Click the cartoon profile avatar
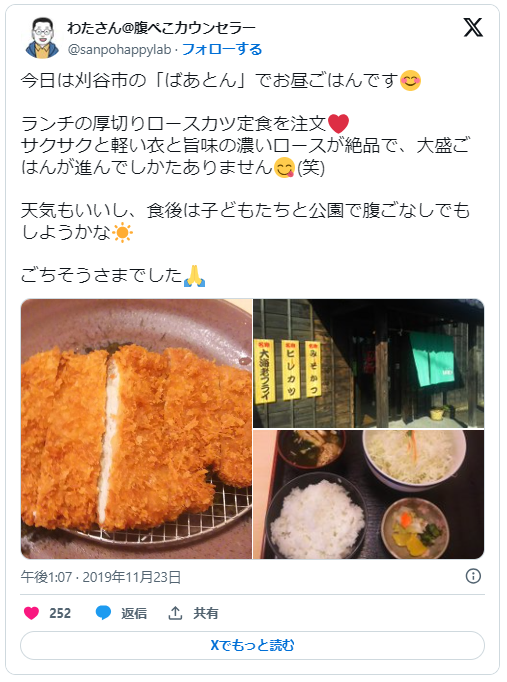Viewport: 507px width, 682px height. pyautogui.click(x=42, y=38)
